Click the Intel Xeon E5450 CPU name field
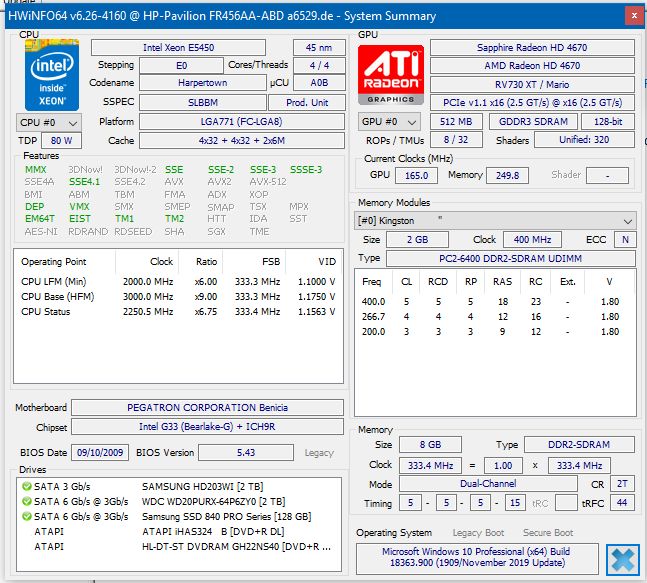Viewport: 647px width, 583px height. 178,47
